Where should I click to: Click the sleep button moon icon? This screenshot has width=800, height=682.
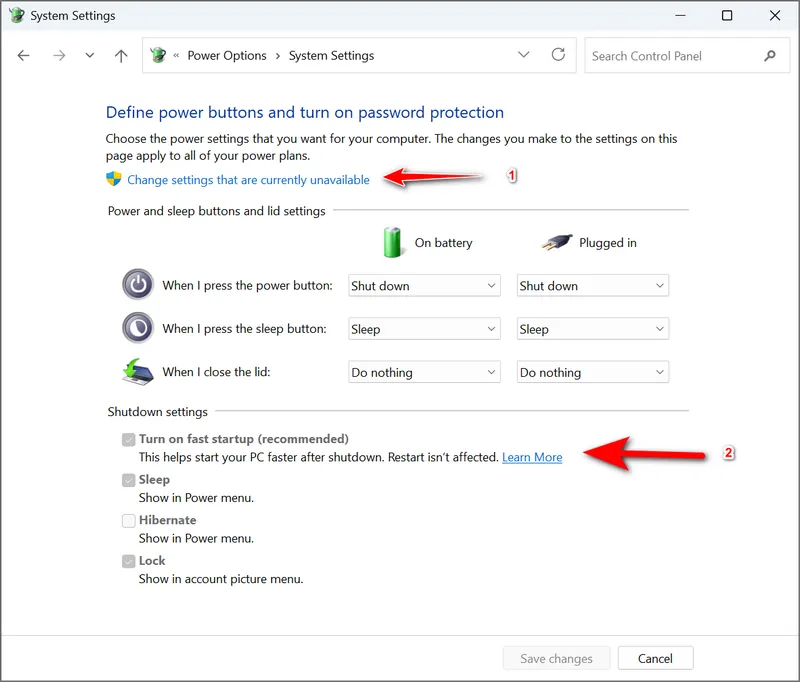point(138,328)
